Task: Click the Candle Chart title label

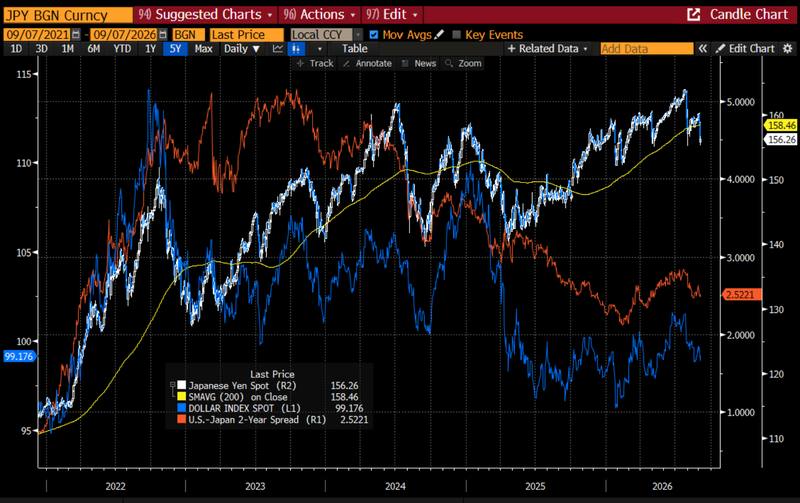Action: click(x=748, y=14)
